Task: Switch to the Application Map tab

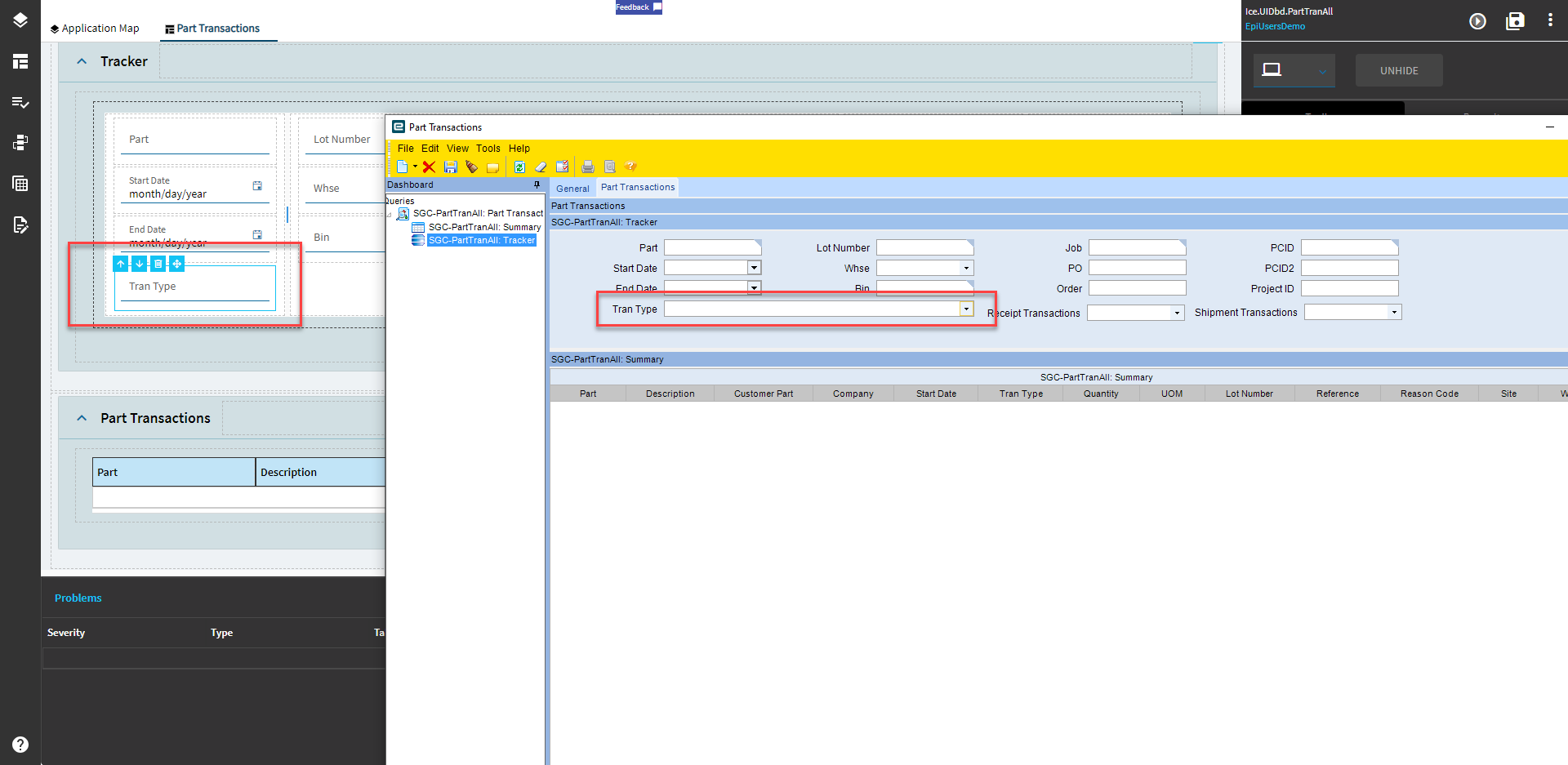Action: click(x=95, y=29)
